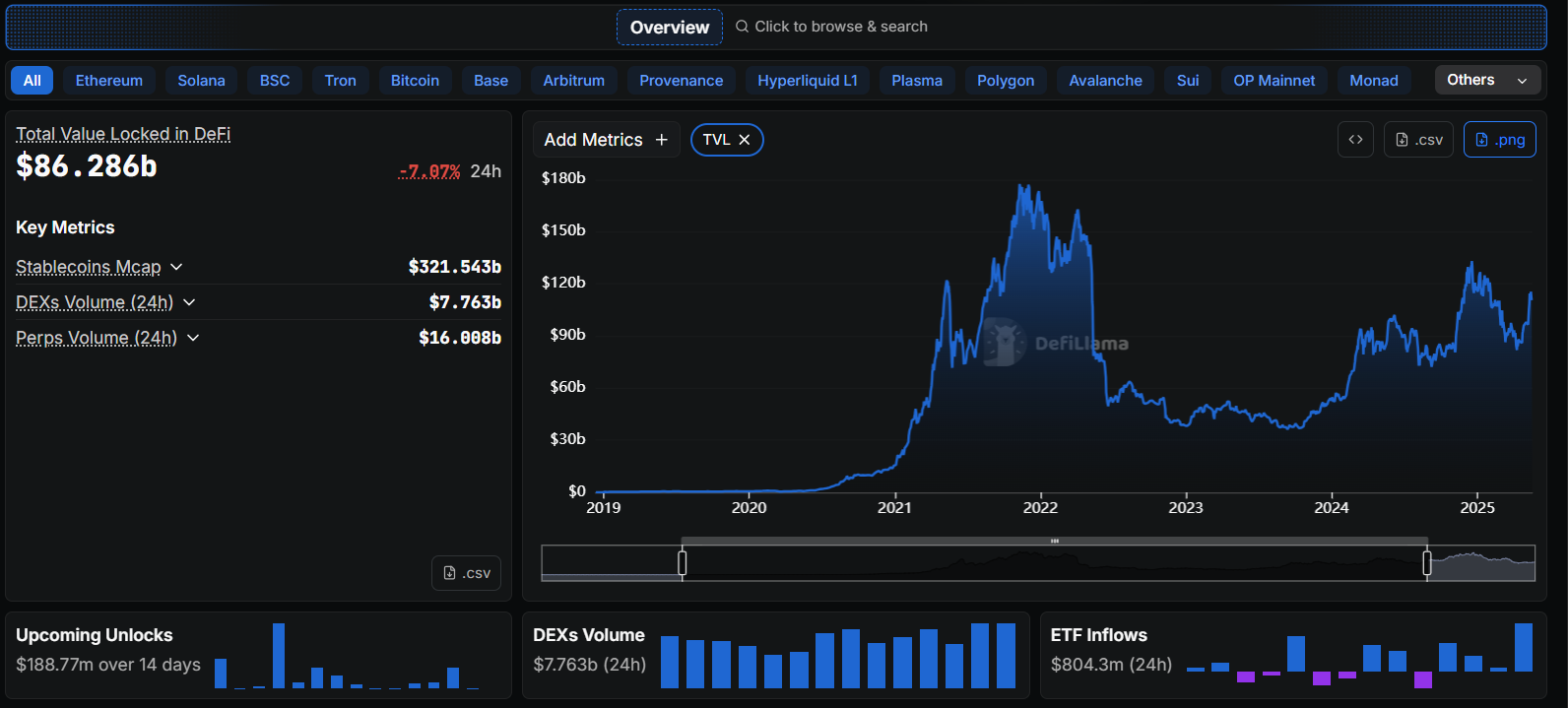
Task: Click the $16.008b perps volume value
Action: [460, 338]
